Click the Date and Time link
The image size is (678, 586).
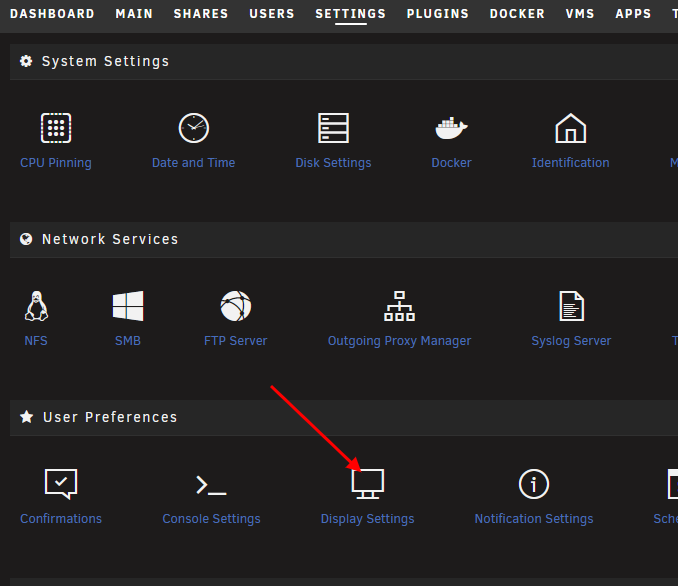(x=194, y=163)
